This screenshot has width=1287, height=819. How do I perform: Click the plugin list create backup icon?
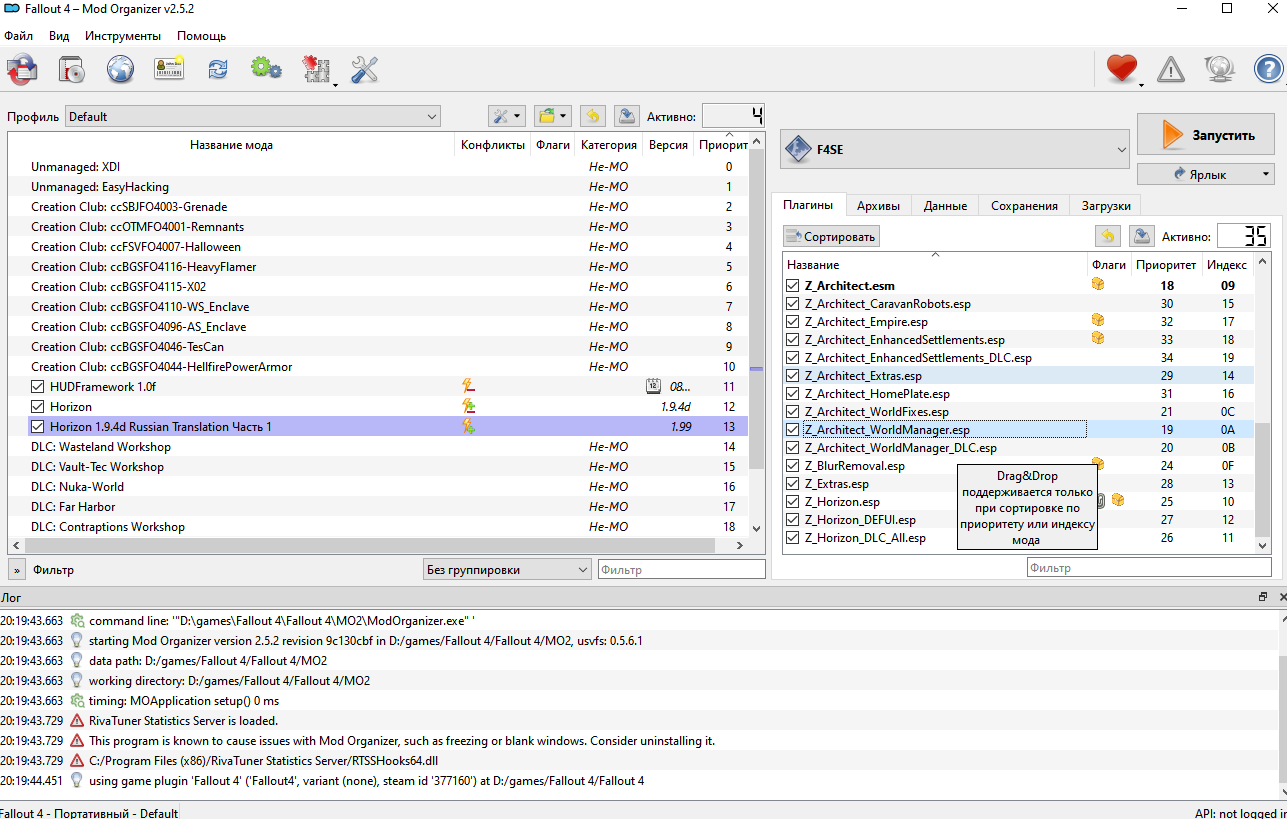[x=1142, y=236]
